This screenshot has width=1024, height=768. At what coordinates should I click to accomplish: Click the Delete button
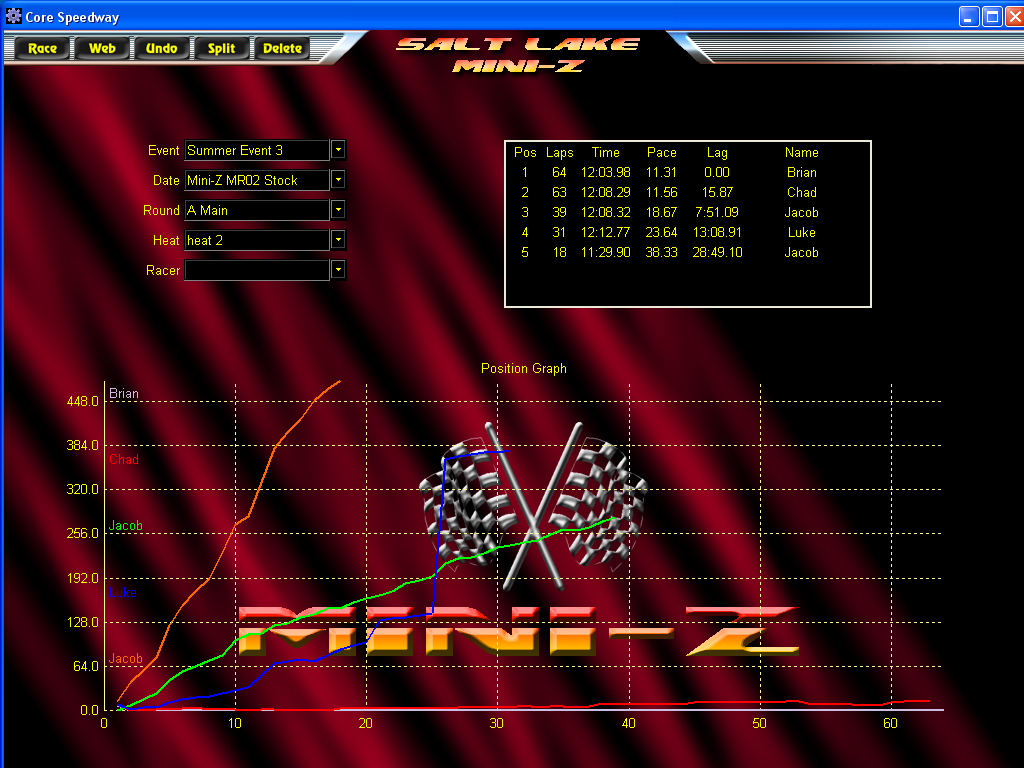click(x=282, y=48)
